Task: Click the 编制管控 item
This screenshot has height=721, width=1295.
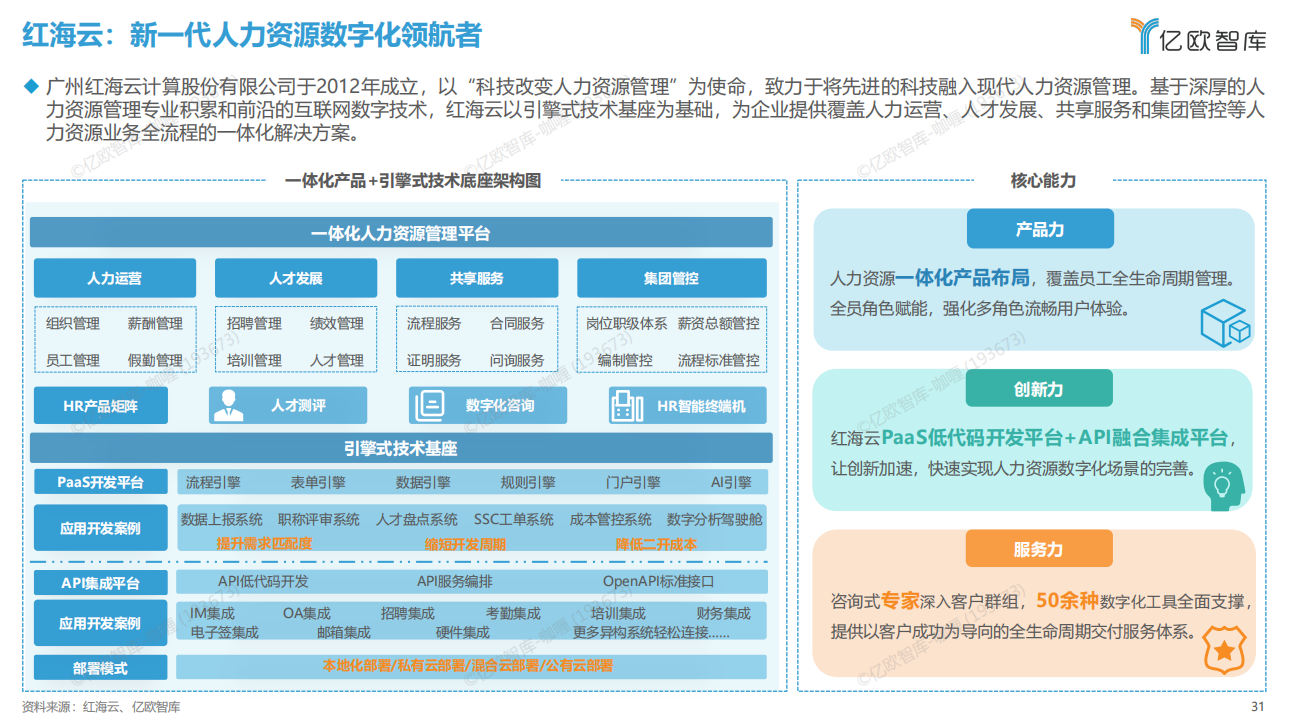Action: pos(625,360)
